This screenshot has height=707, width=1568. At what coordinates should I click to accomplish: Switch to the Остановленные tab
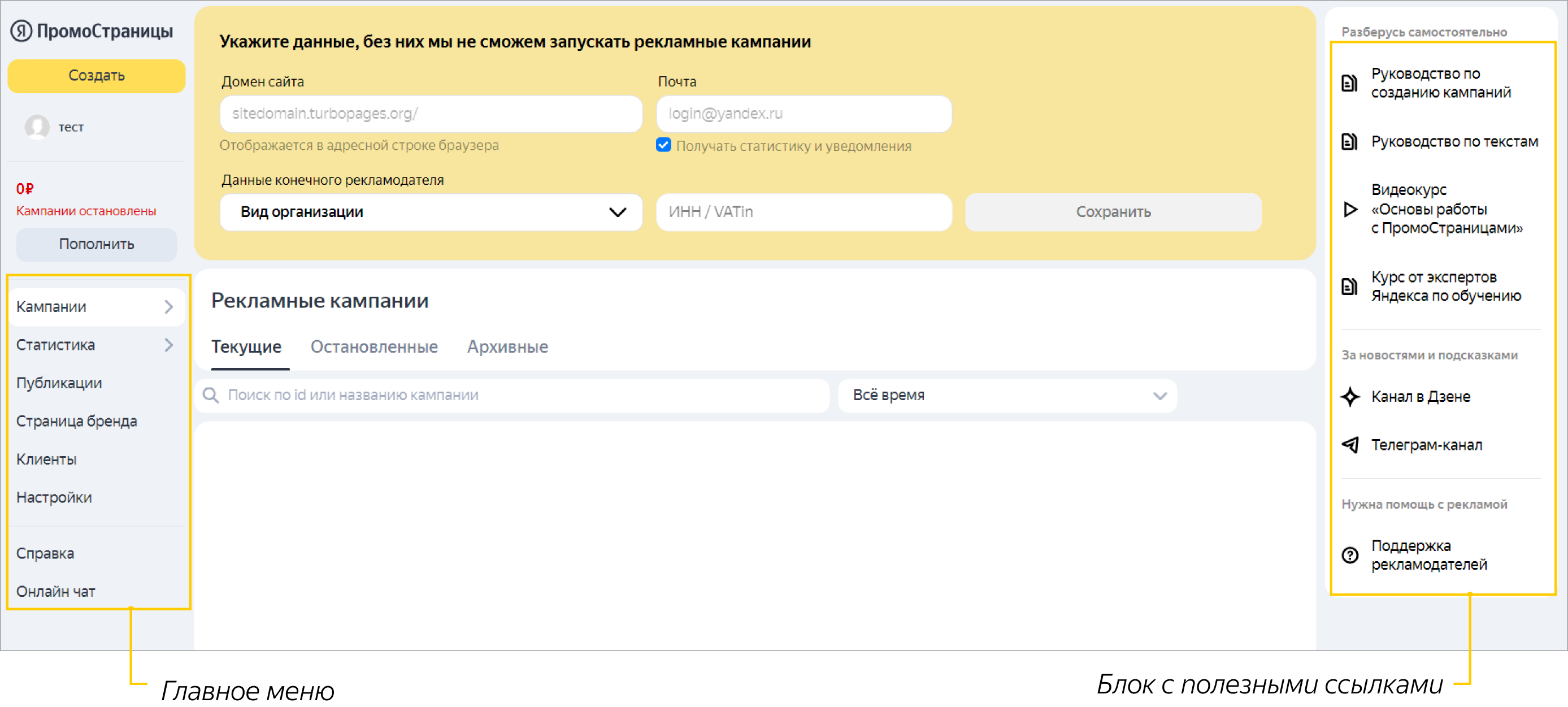[x=375, y=346]
